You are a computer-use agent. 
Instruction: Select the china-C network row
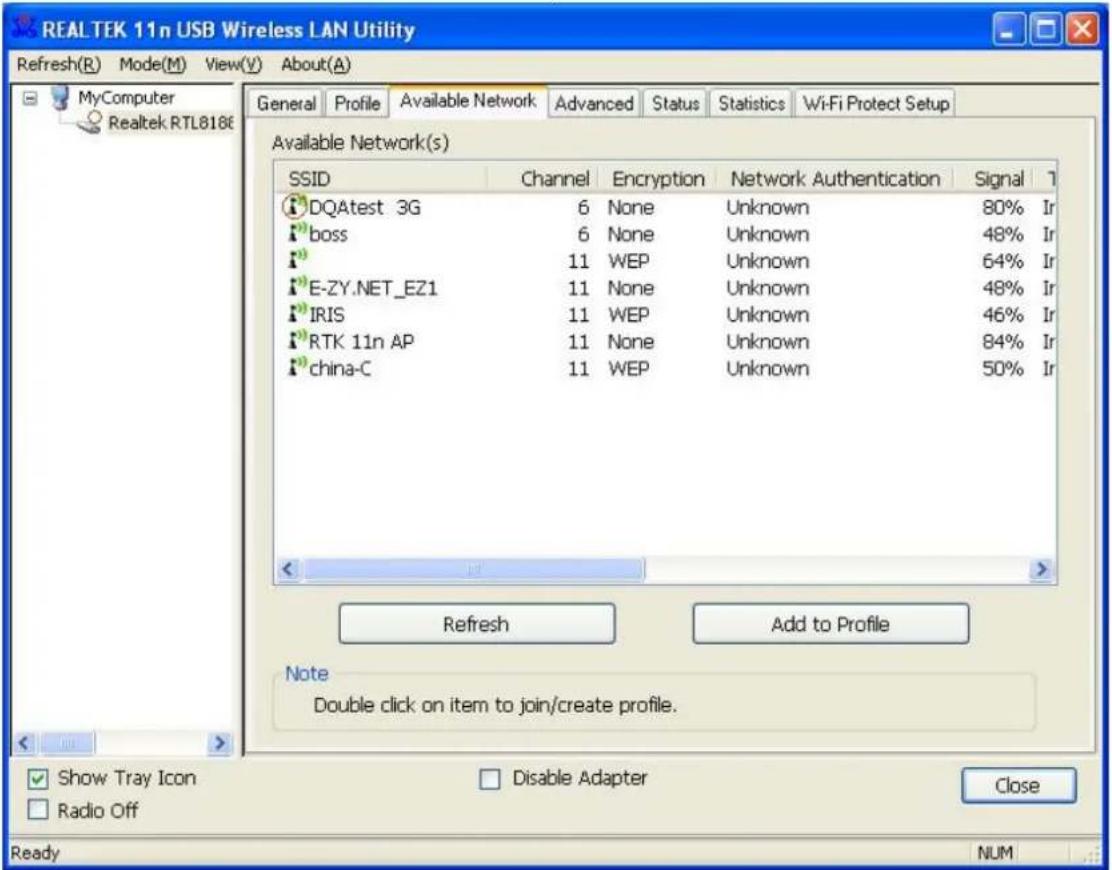click(665, 369)
